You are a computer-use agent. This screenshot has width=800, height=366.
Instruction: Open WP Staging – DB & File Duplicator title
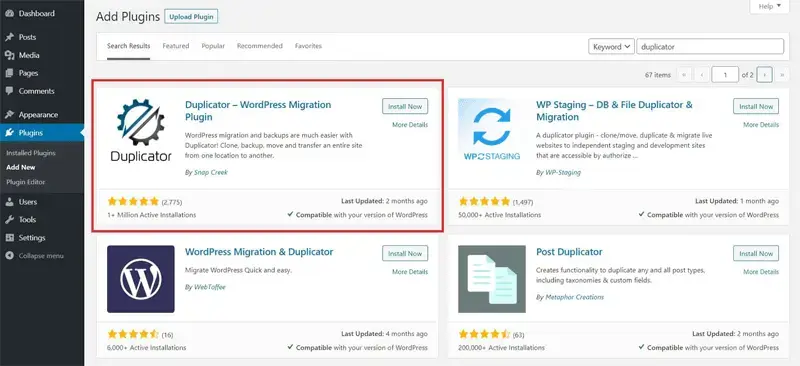point(614,111)
